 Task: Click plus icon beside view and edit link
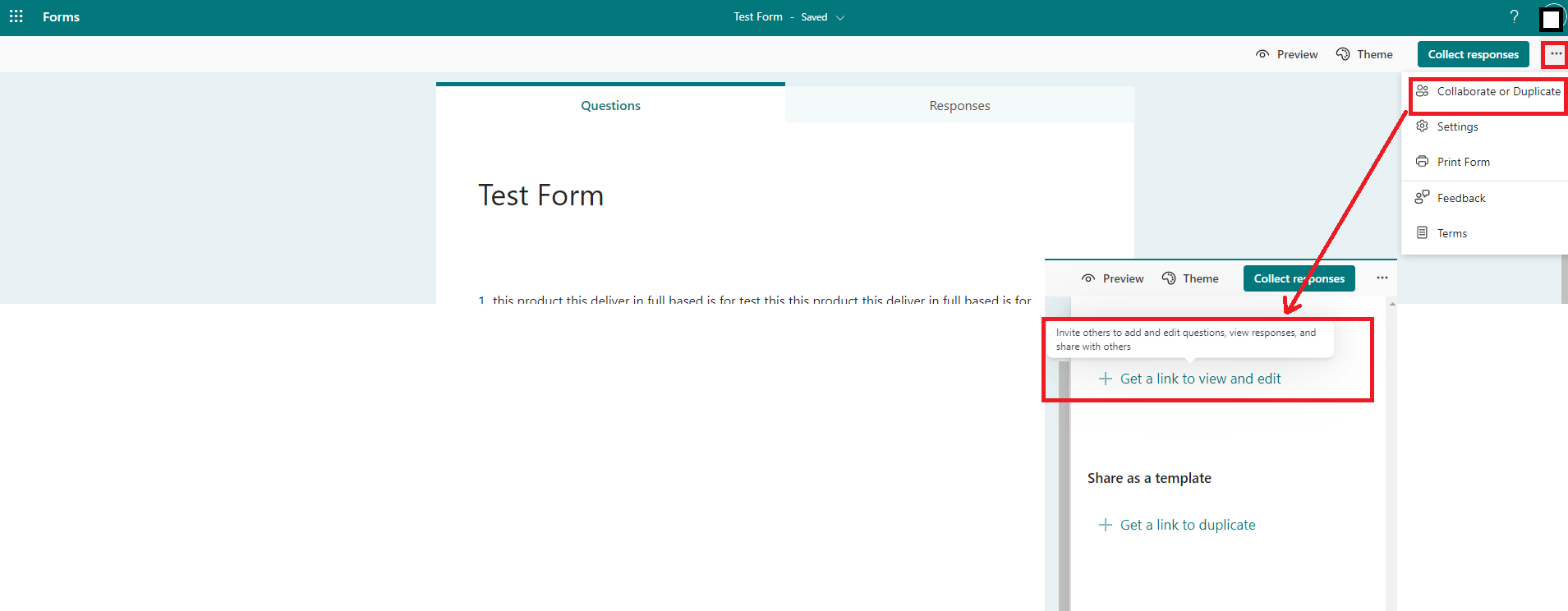pyautogui.click(x=1106, y=379)
